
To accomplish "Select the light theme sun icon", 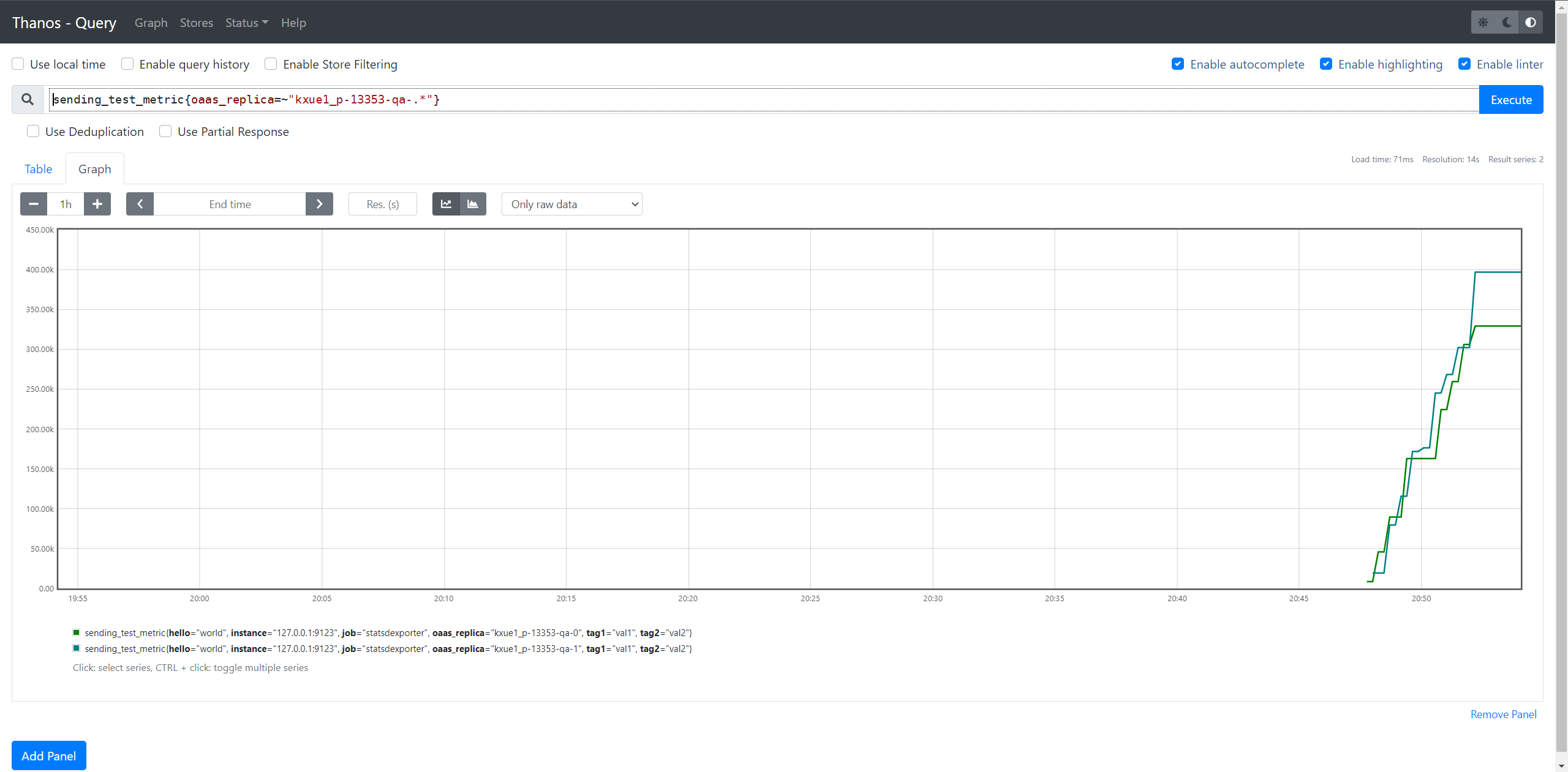I will click(1483, 22).
